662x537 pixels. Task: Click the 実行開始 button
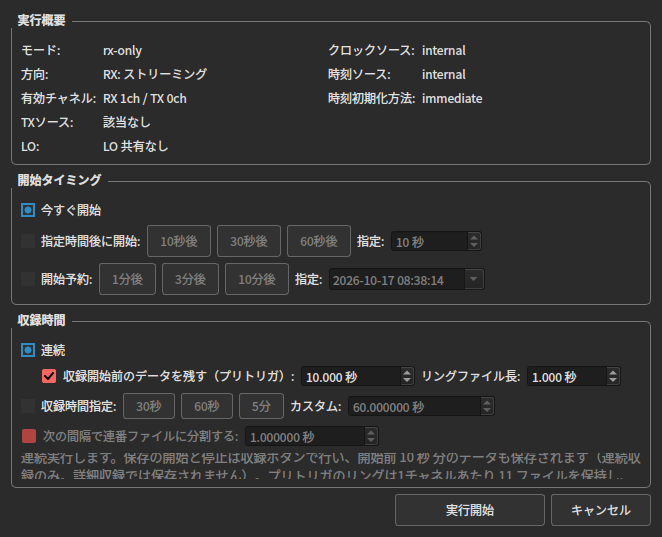point(469,510)
